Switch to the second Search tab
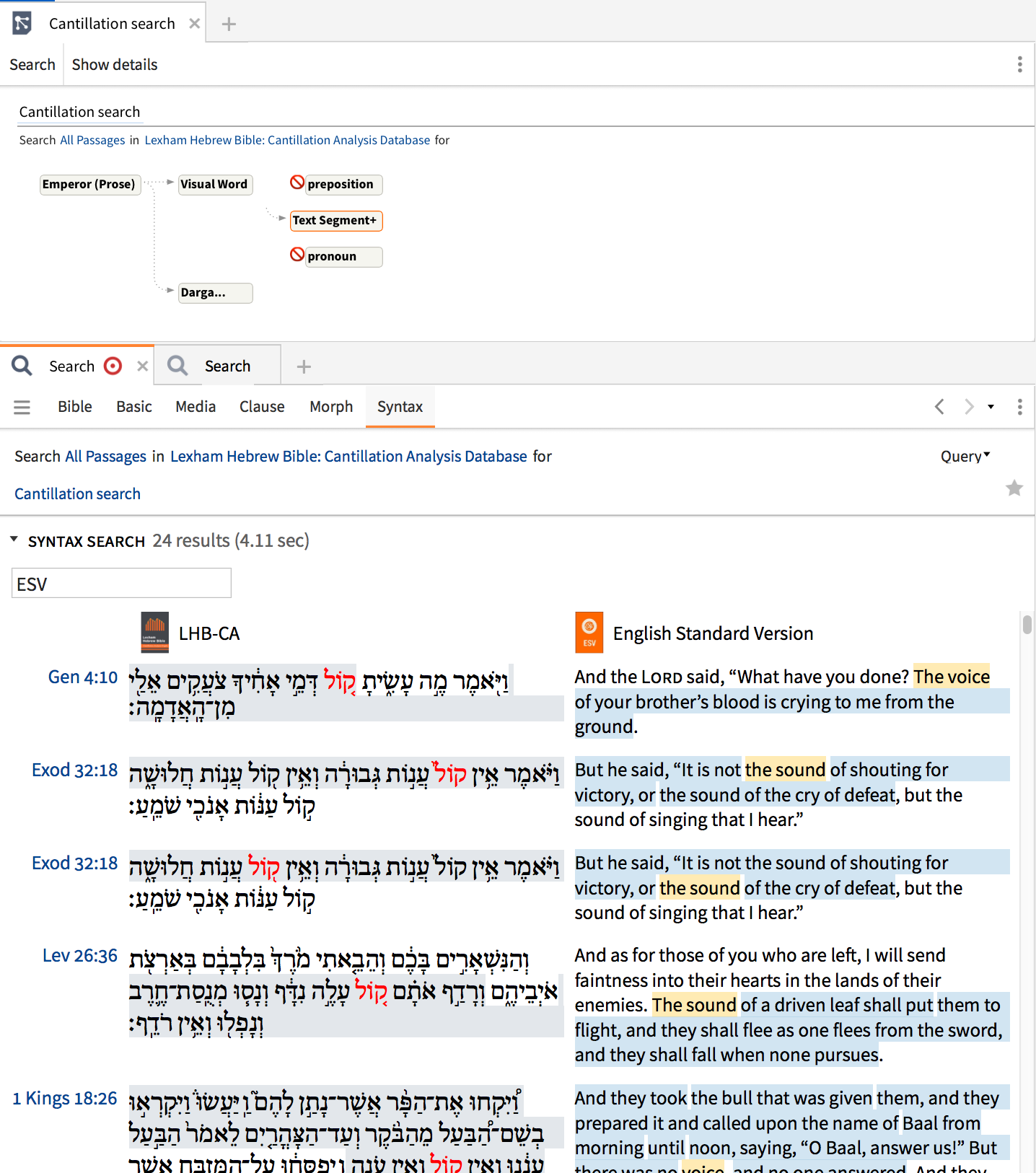 click(218, 366)
